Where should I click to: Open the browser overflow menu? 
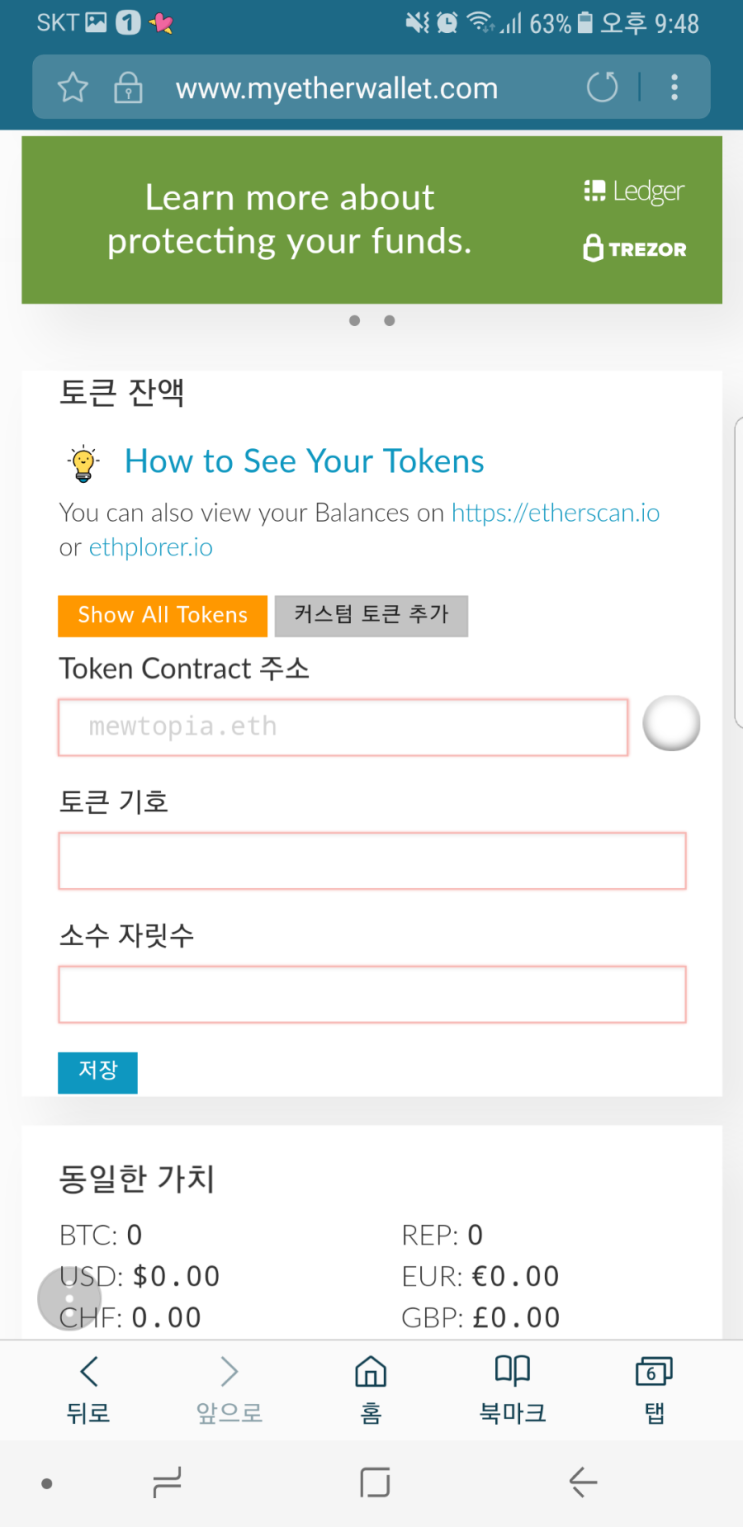(674, 87)
